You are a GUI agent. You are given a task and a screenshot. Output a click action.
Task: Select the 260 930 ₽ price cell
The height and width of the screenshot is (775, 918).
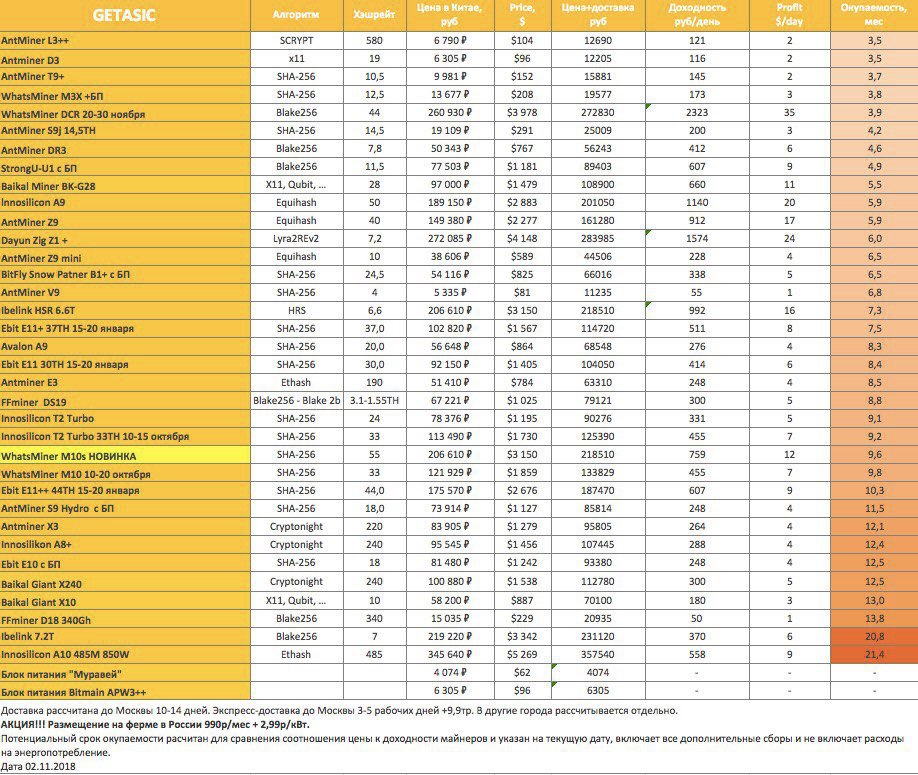click(x=450, y=113)
